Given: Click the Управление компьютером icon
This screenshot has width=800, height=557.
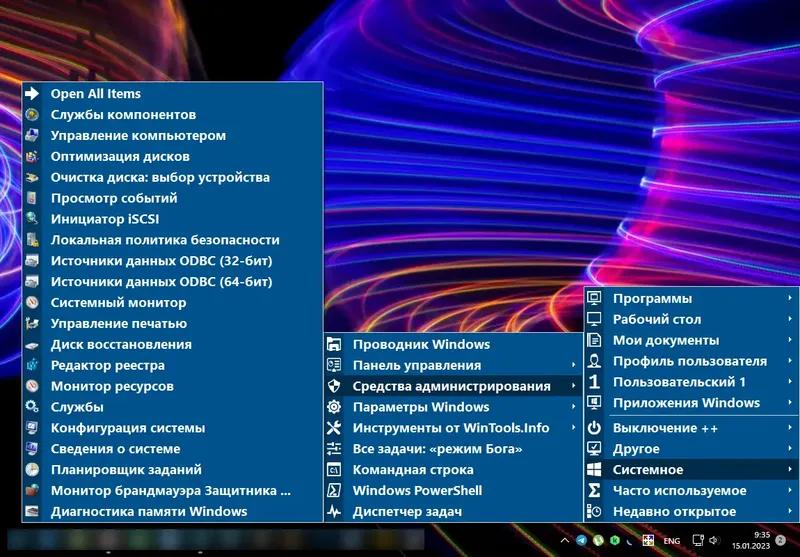Looking at the screenshot, I should click(x=32, y=135).
